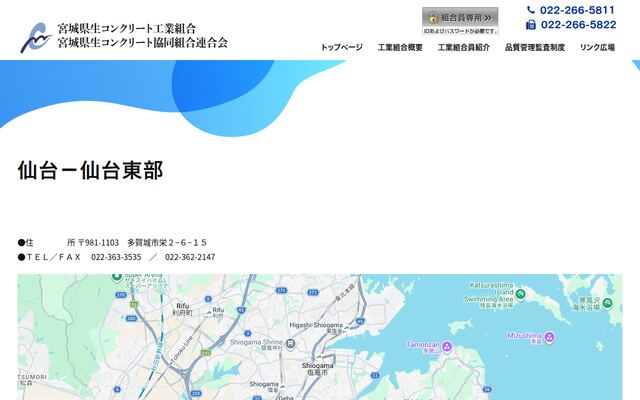
Task: Open the 組合員専用 members-only login button
Action: point(460,21)
